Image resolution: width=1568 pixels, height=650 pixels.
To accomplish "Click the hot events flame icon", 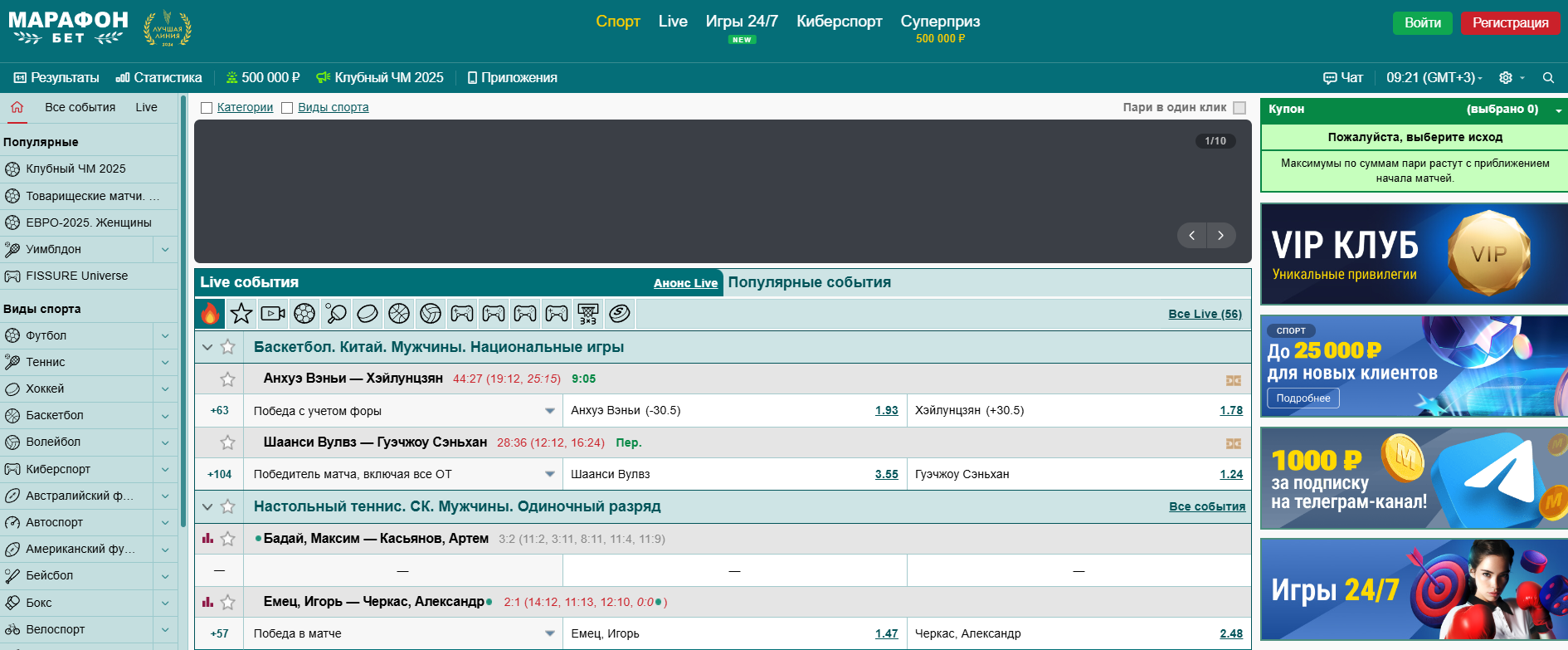I will [210, 314].
